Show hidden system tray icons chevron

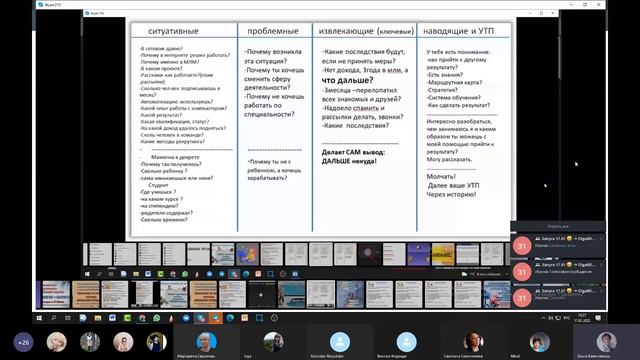(x=543, y=318)
